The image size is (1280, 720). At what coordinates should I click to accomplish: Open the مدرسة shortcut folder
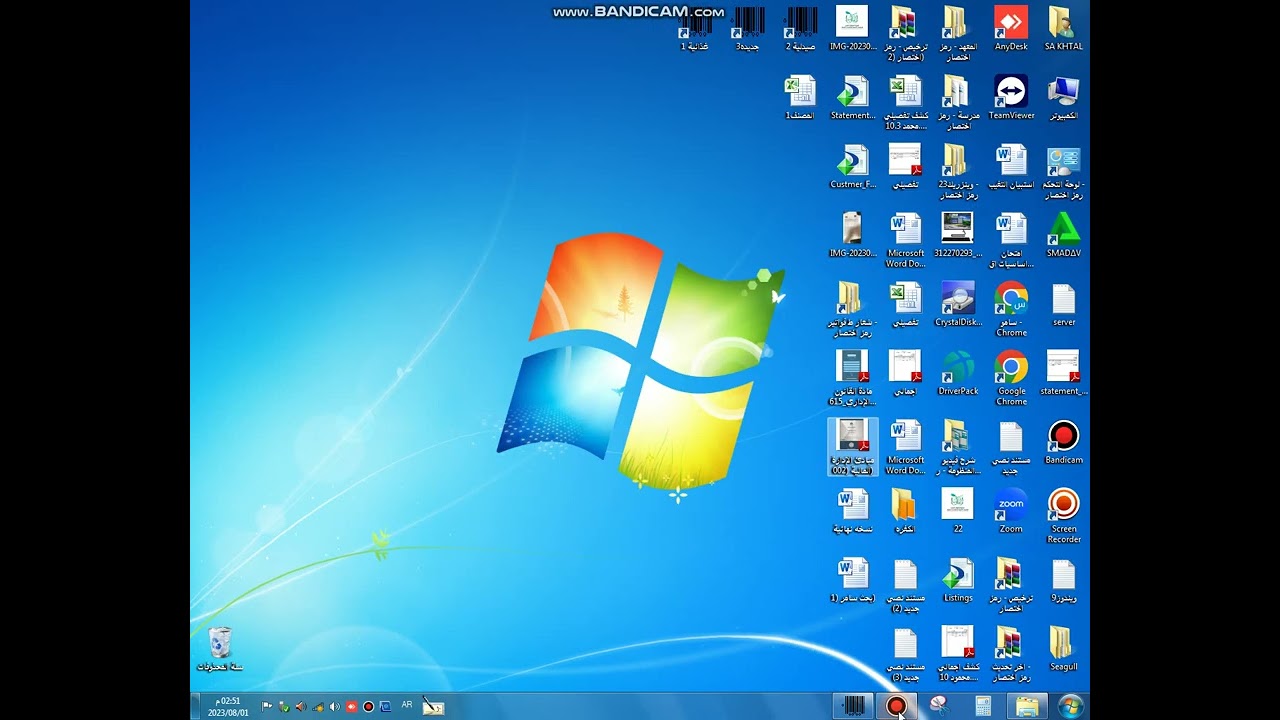pos(958,102)
